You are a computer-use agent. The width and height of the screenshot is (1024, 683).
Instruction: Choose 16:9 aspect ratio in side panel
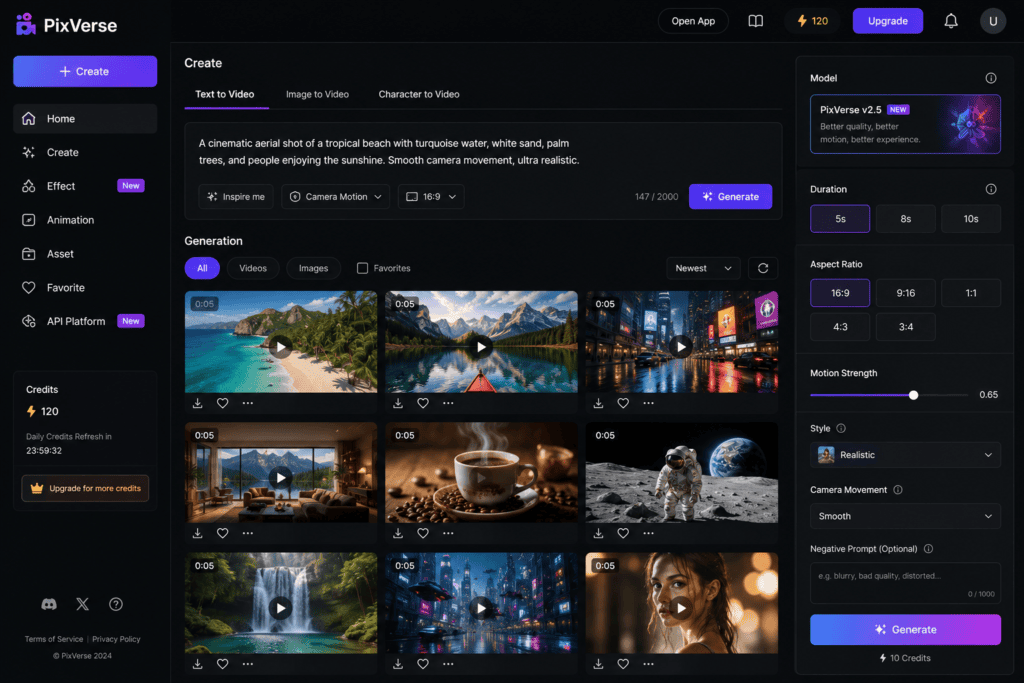click(840, 293)
